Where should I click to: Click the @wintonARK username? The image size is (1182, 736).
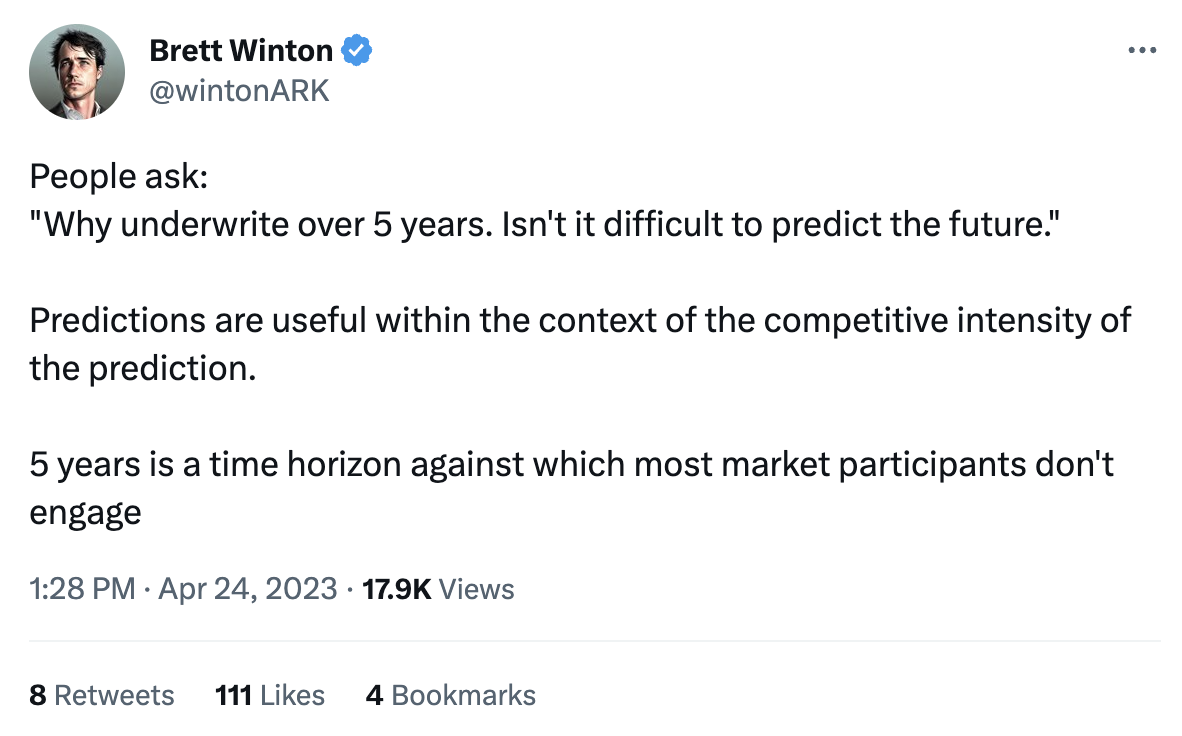click(x=240, y=90)
